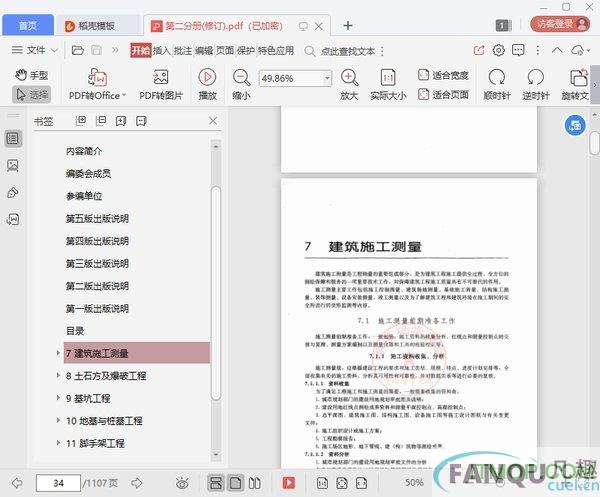Open PDF to image converter
Screen dimensions: 600x497
pyautogui.click(x=161, y=85)
